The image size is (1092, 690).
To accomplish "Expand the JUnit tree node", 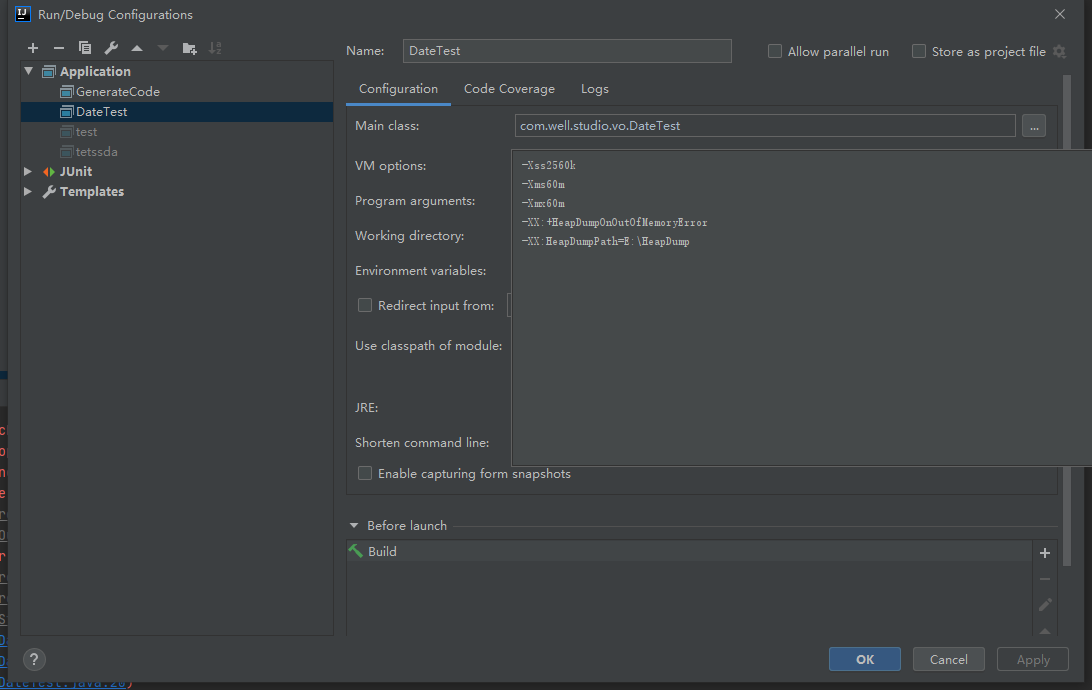I will 28,171.
